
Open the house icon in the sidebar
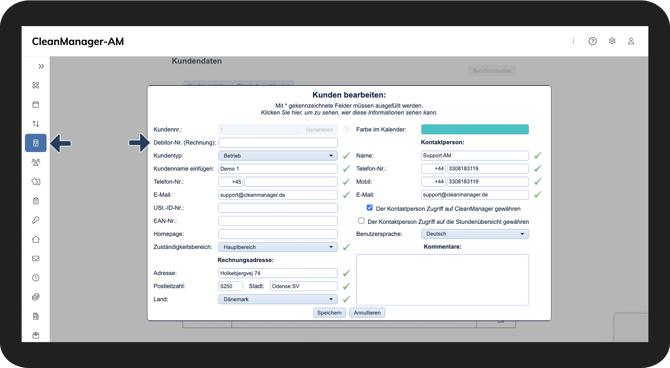click(x=36, y=239)
